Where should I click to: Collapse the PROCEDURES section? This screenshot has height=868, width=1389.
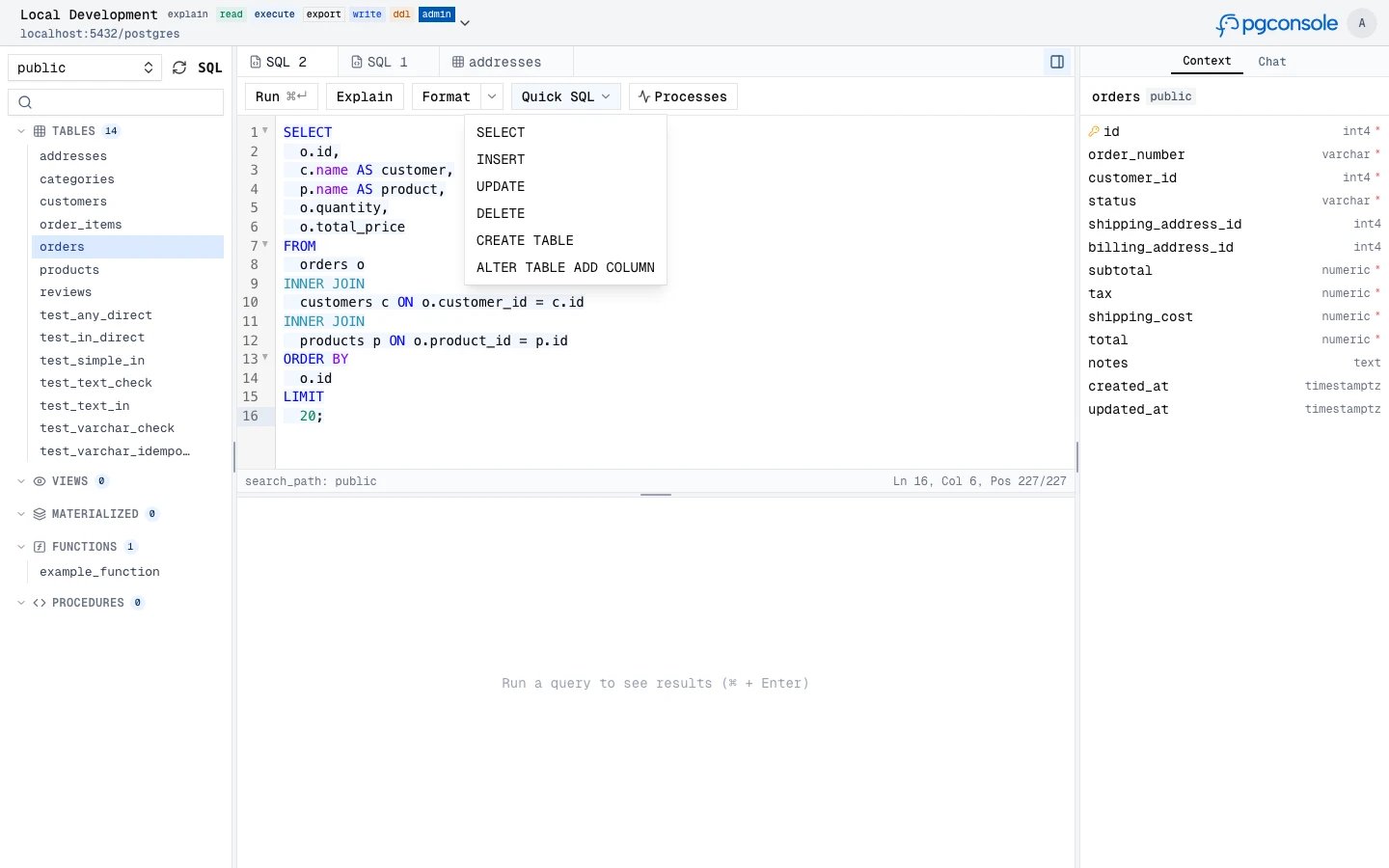(x=21, y=603)
